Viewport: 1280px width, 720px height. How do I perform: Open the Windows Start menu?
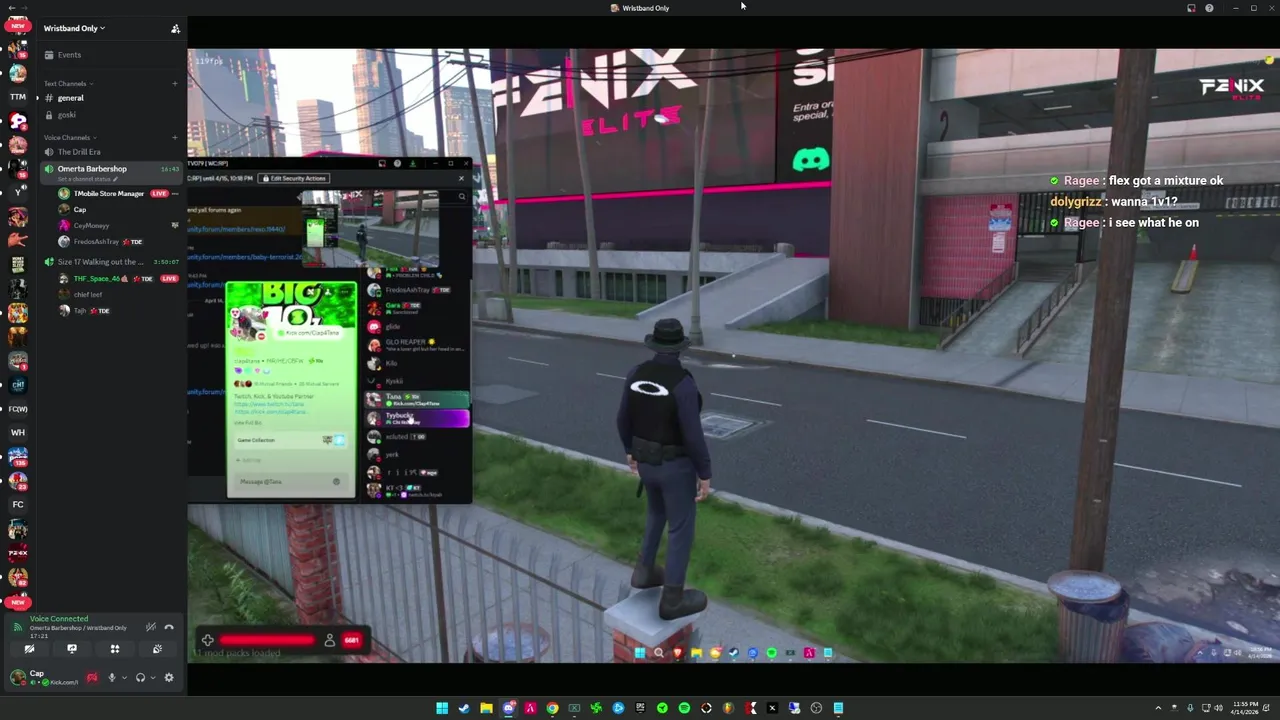(442, 708)
